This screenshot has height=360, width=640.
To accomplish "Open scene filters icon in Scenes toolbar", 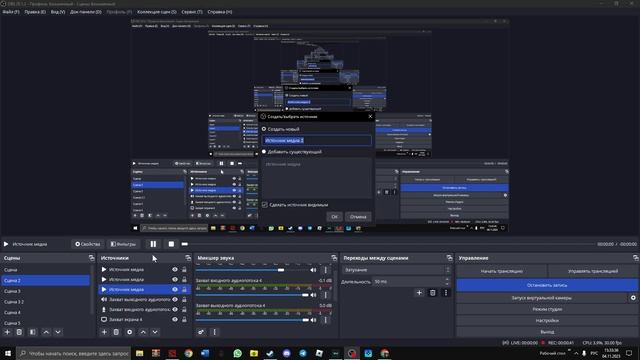I will tap(33, 332).
